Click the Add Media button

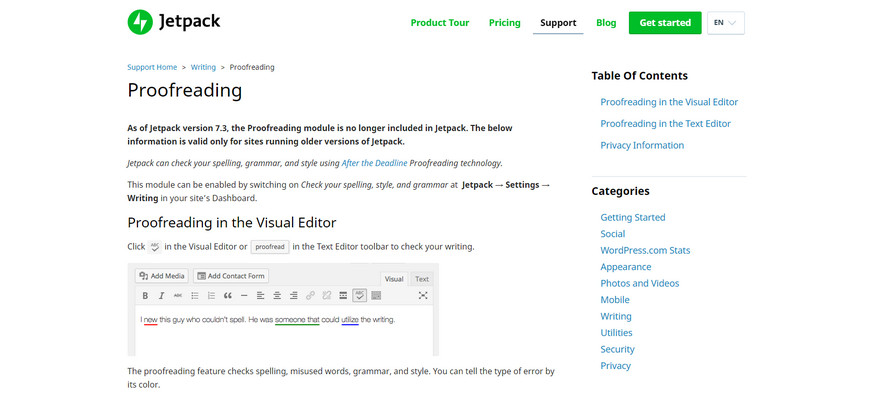pos(162,276)
